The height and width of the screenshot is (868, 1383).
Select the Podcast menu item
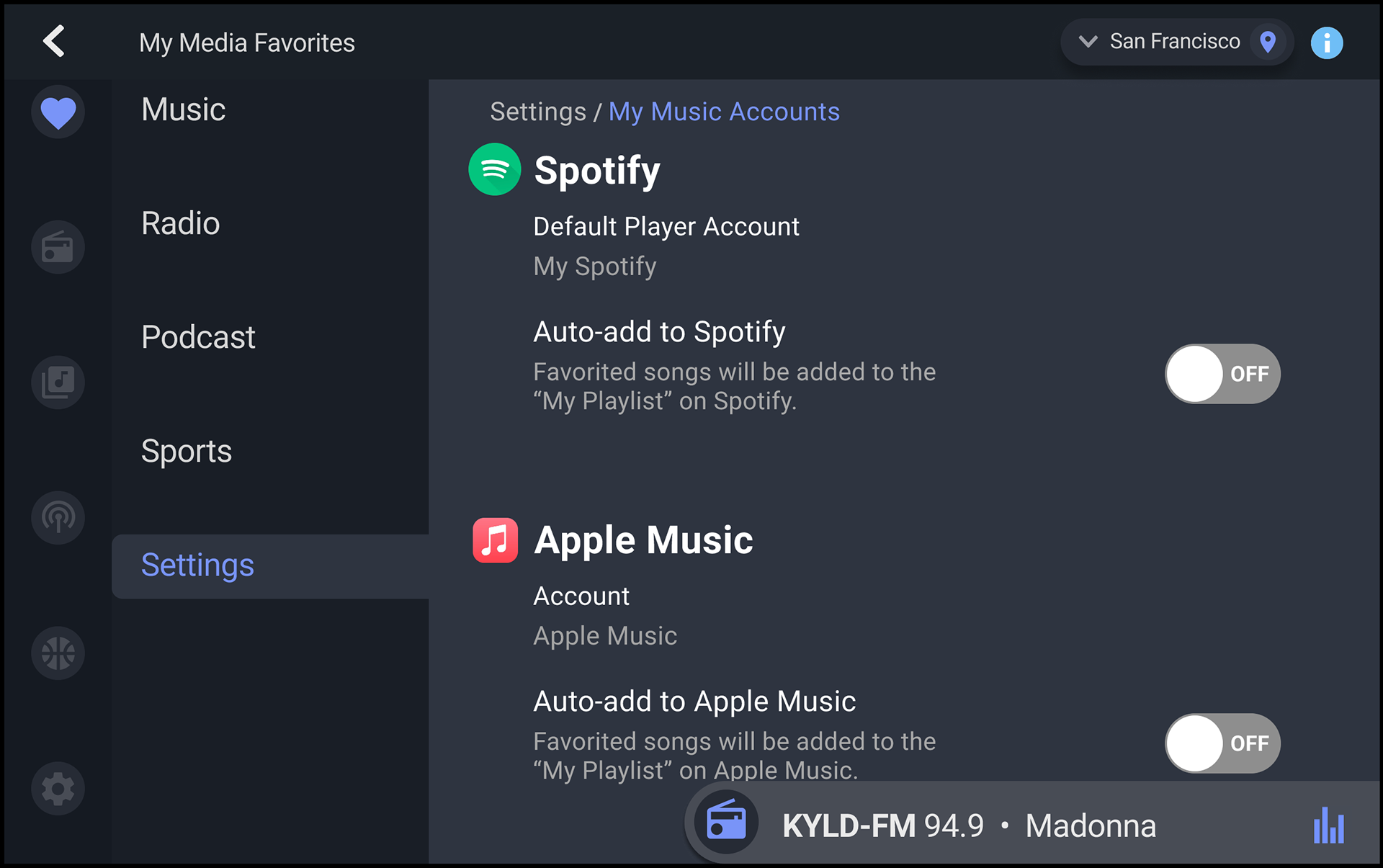(x=198, y=337)
